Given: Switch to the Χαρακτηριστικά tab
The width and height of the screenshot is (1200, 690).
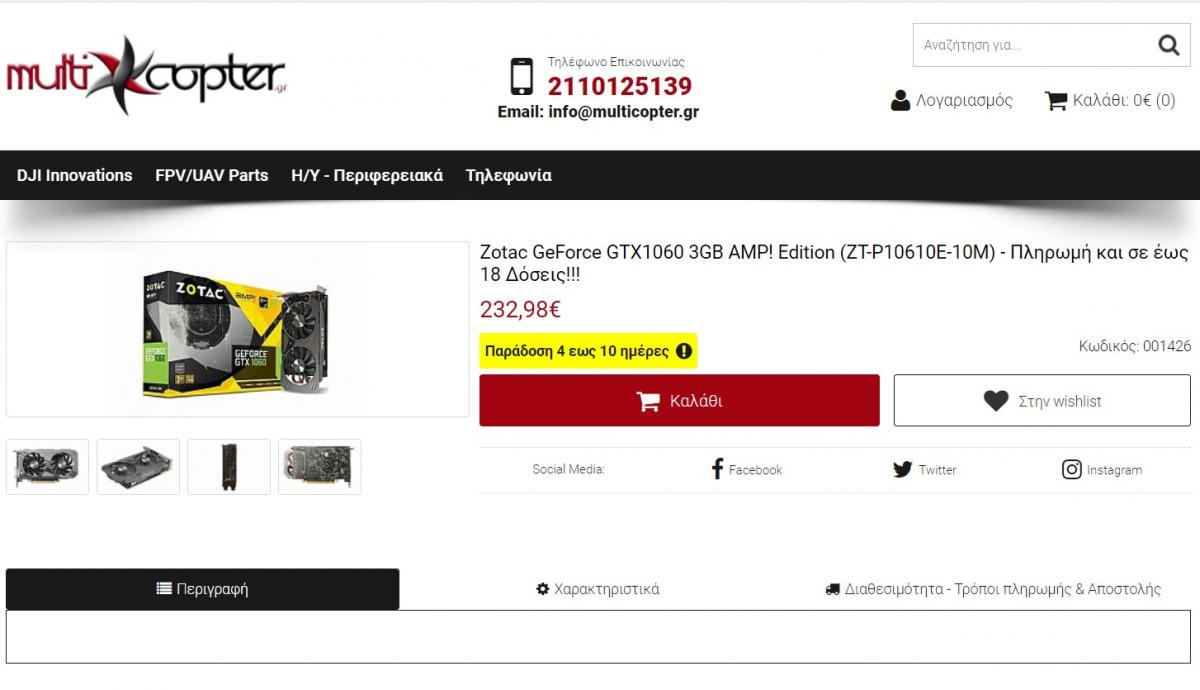Looking at the screenshot, I should point(598,589).
